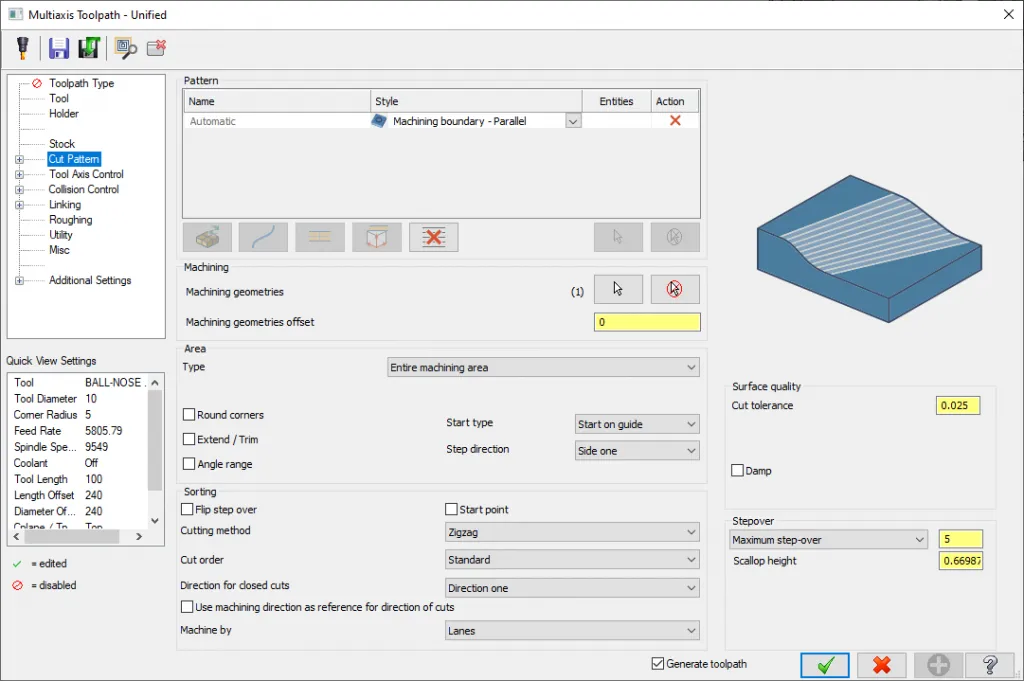Viewport: 1024px width, 681px height.
Task: Expand the Additional Settings node
Action: coord(20,280)
